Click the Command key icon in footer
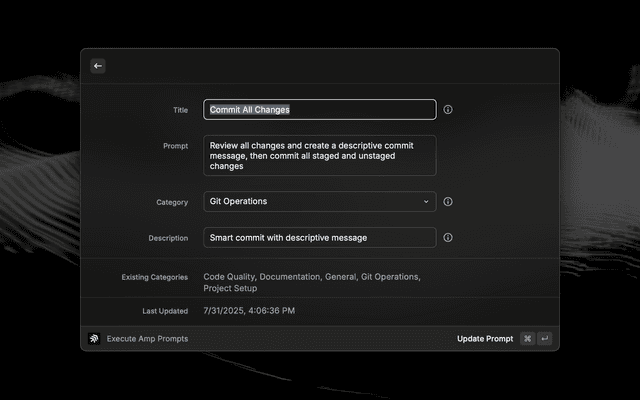Image resolution: width=640 pixels, height=400 pixels. coord(527,339)
